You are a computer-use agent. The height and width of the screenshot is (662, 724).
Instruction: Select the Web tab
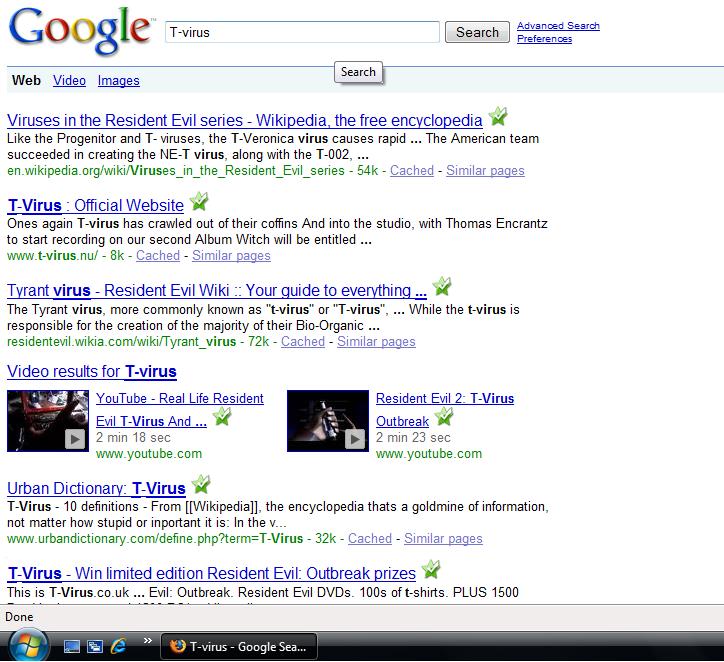tap(26, 80)
